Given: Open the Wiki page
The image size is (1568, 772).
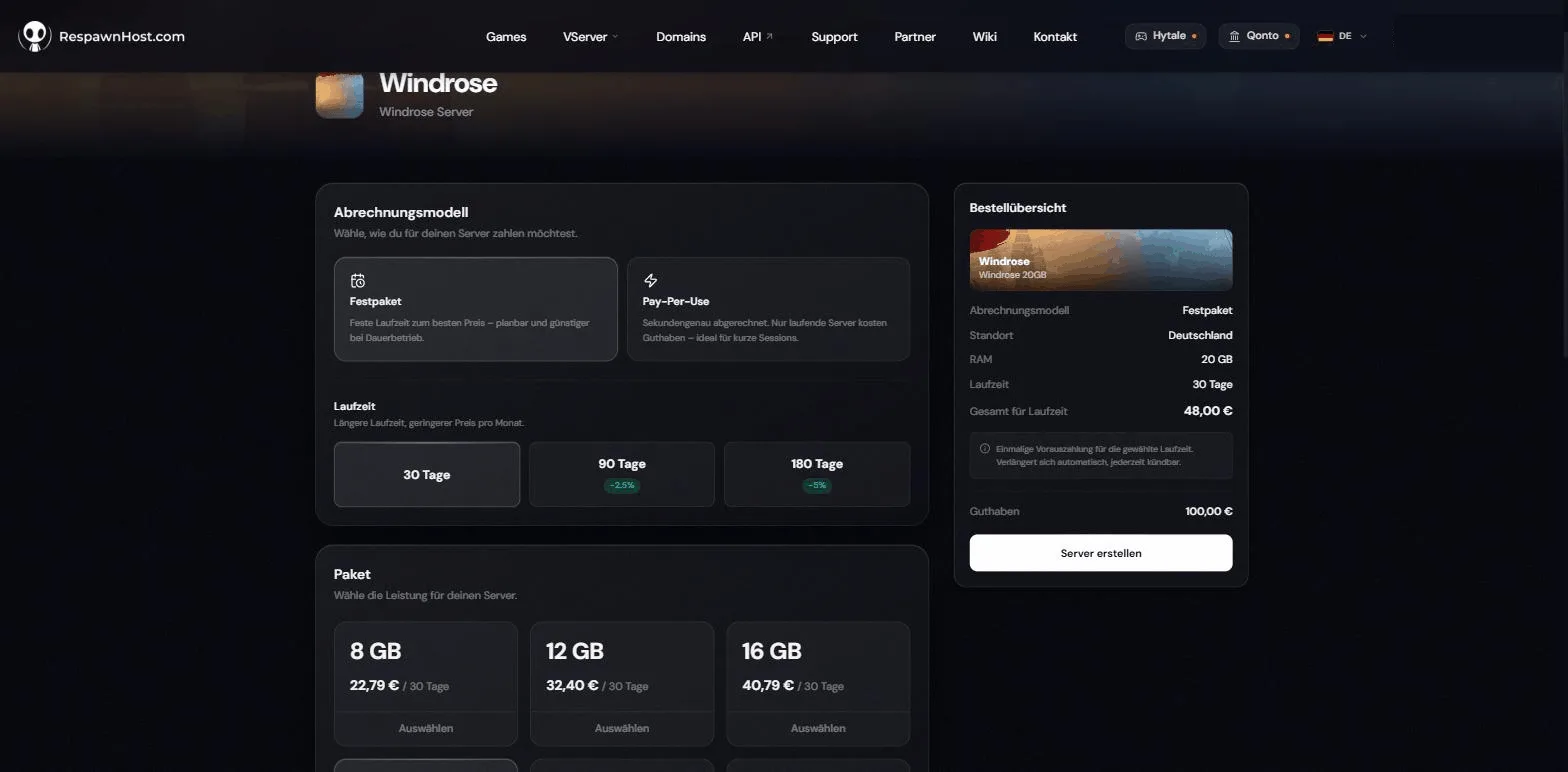Looking at the screenshot, I should coord(984,37).
